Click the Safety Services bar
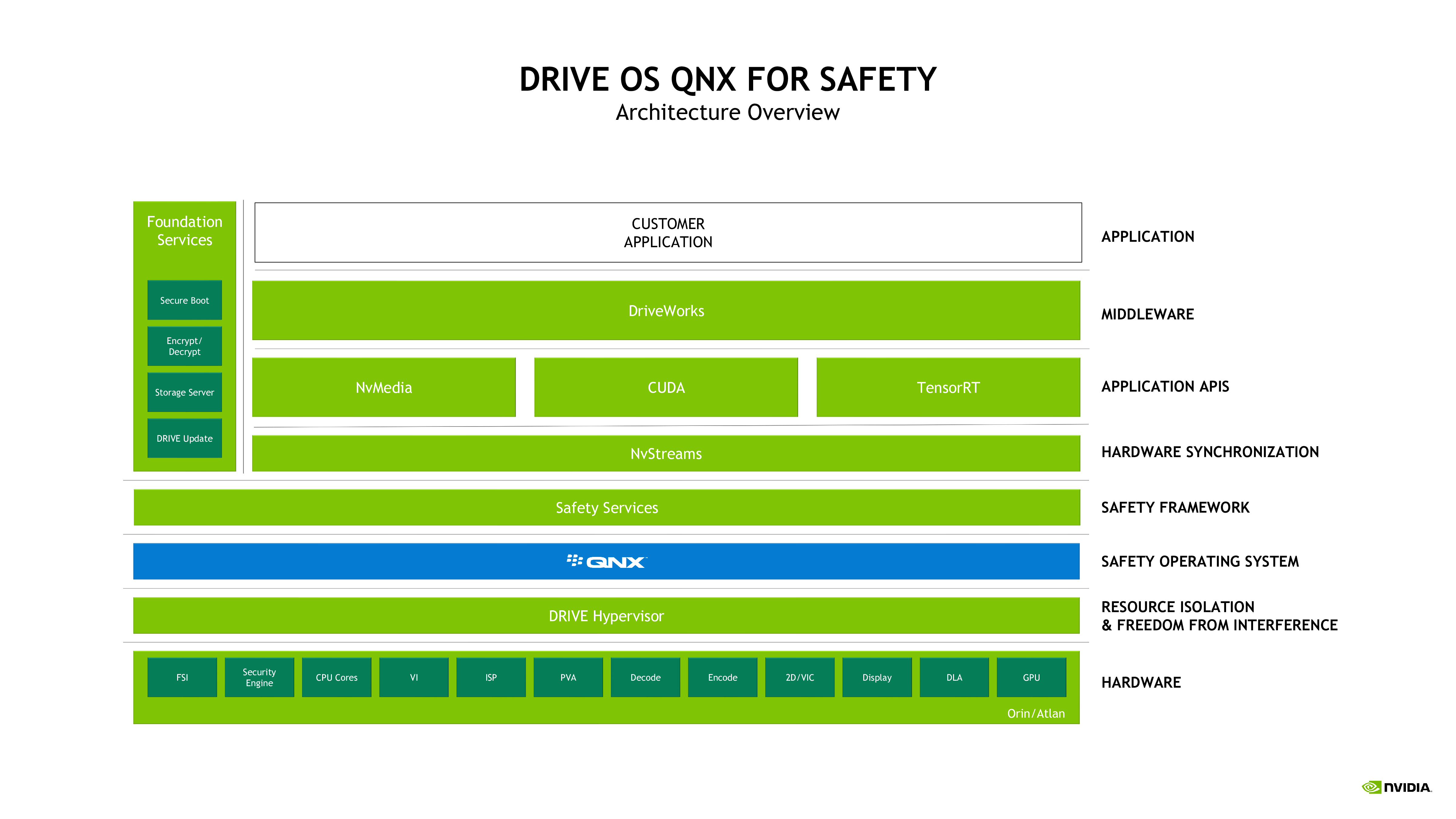Screen dimensions: 1456x819 click(606, 507)
